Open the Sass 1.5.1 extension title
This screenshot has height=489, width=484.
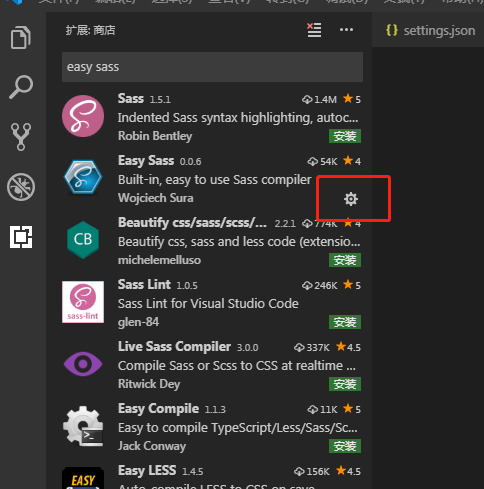coord(131,99)
